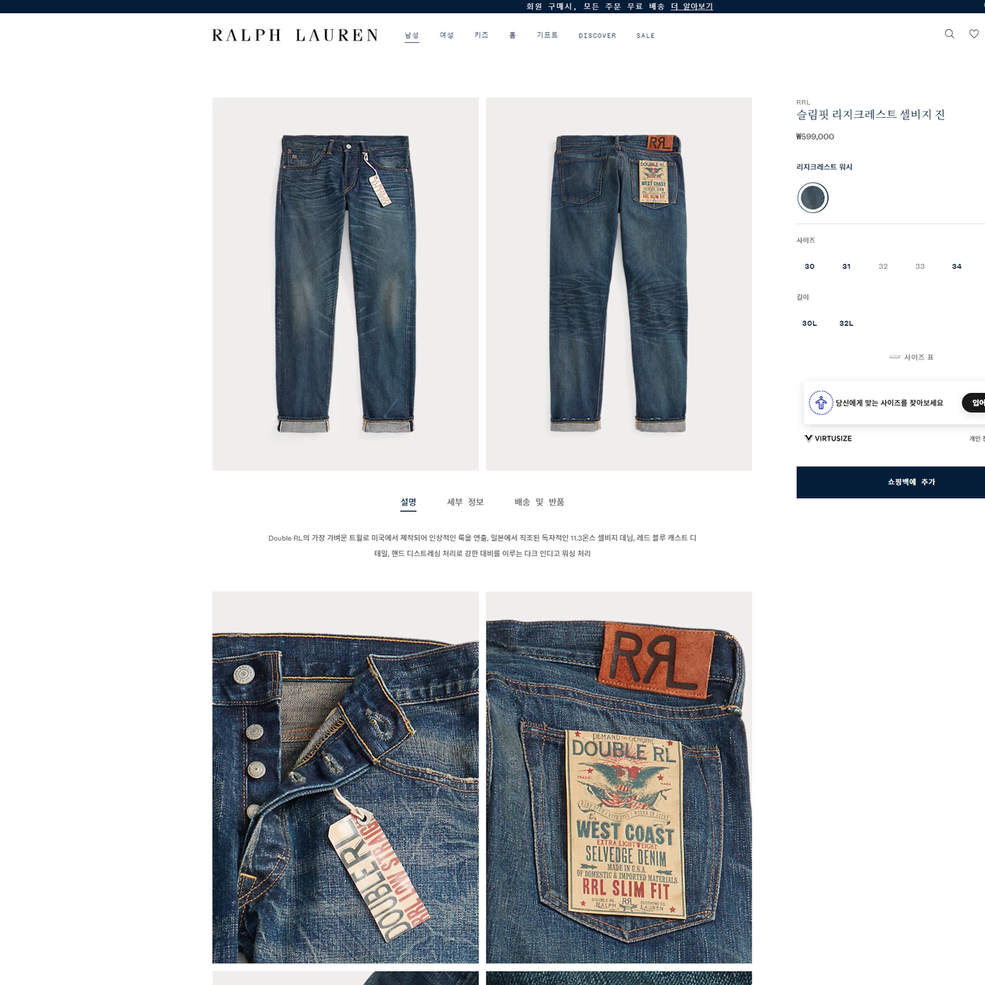Add the jeans to the shopping bag
This screenshot has height=985, width=985.
pyautogui.click(x=890, y=482)
